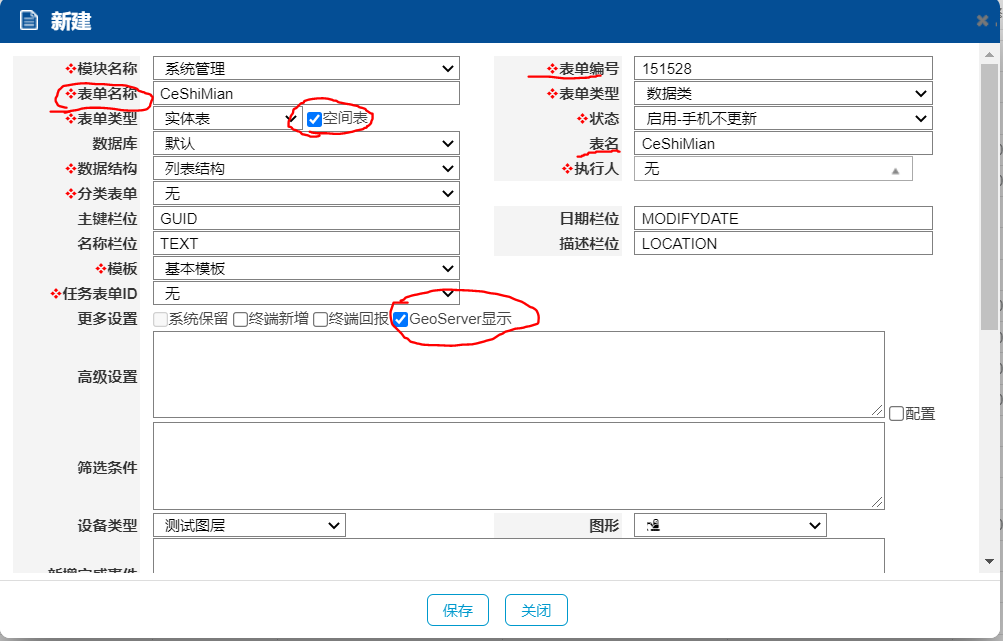Click inside the 高级设置 text area
The height and width of the screenshot is (641, 1003).
(518, 374)
